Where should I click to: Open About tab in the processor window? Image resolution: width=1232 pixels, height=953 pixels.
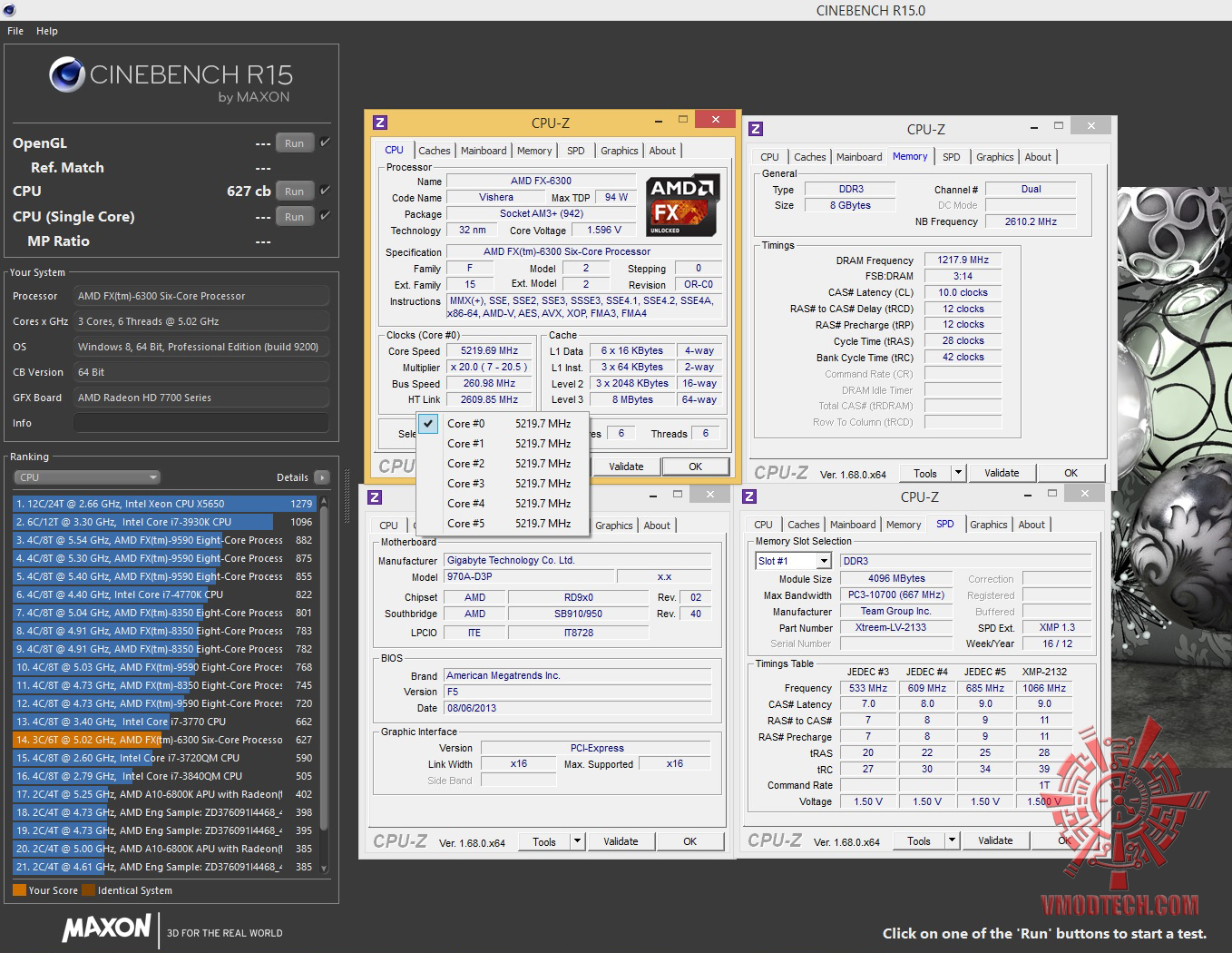(x=662, y=151)
